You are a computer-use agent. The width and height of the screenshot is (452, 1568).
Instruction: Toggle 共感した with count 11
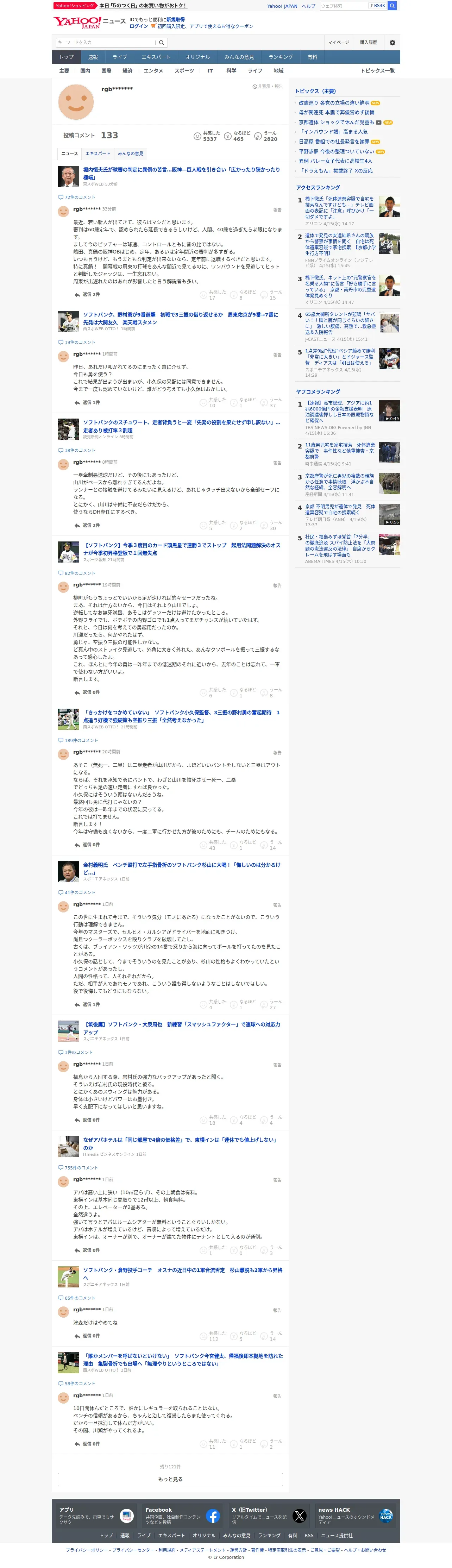[212, 1444]
